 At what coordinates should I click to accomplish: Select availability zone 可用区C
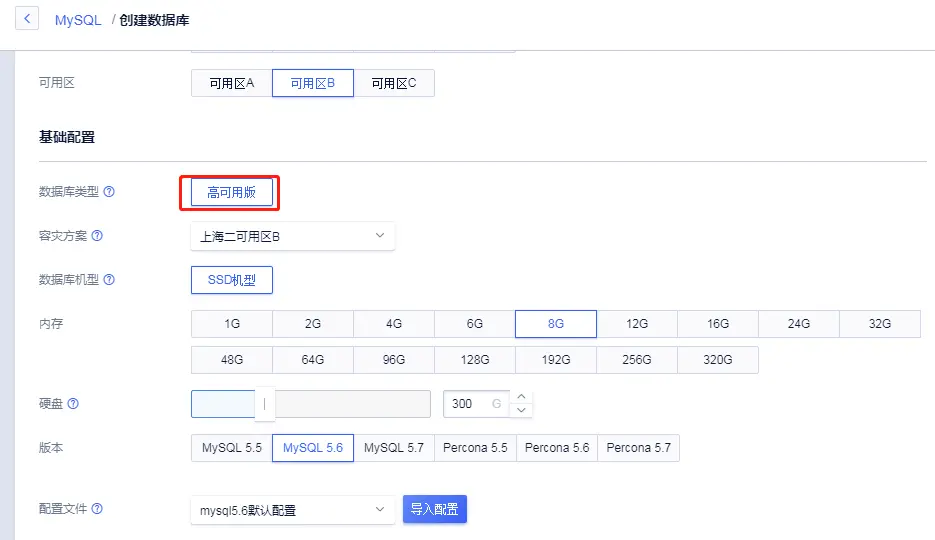(394, 83)
